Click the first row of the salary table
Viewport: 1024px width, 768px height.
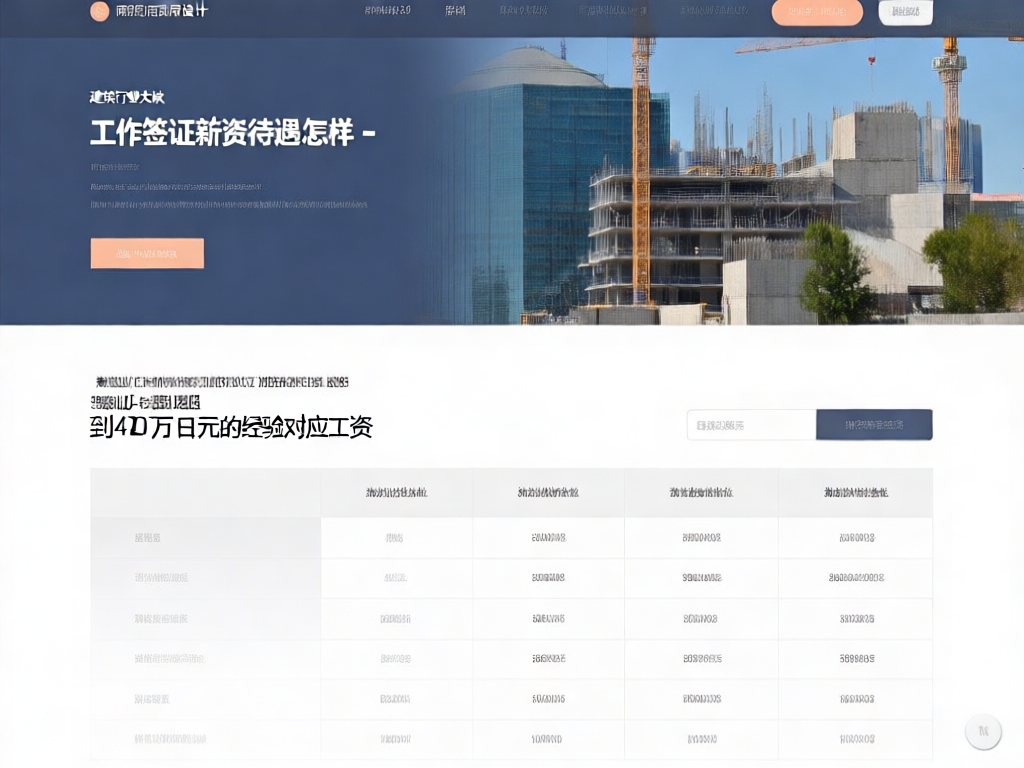coord(510,537)
